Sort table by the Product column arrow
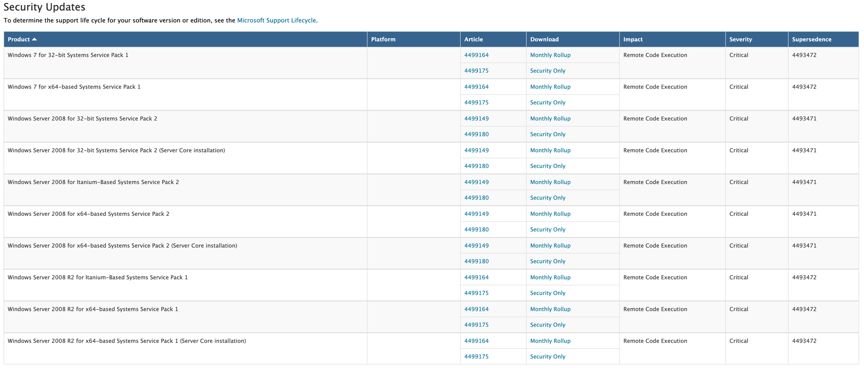Screen dimensions: 864x368 tap(35, 40)
